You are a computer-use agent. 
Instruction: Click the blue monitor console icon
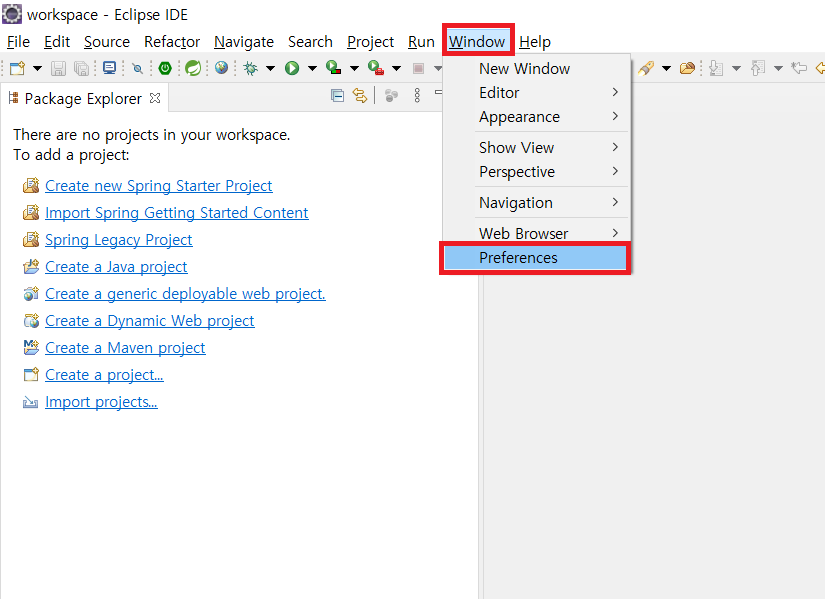(x=109, y=68)
